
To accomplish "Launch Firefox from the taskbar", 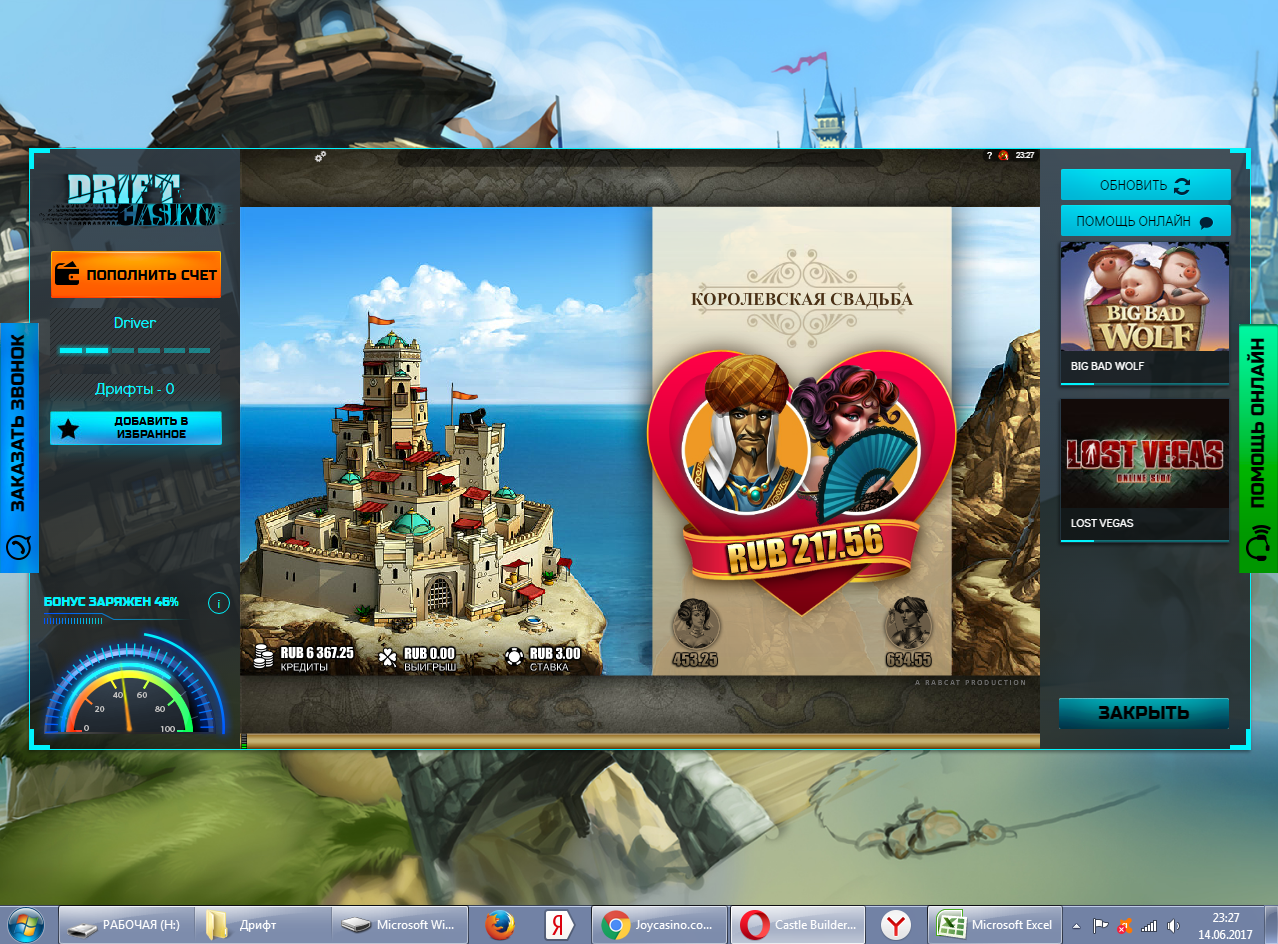I will (500, 925).
